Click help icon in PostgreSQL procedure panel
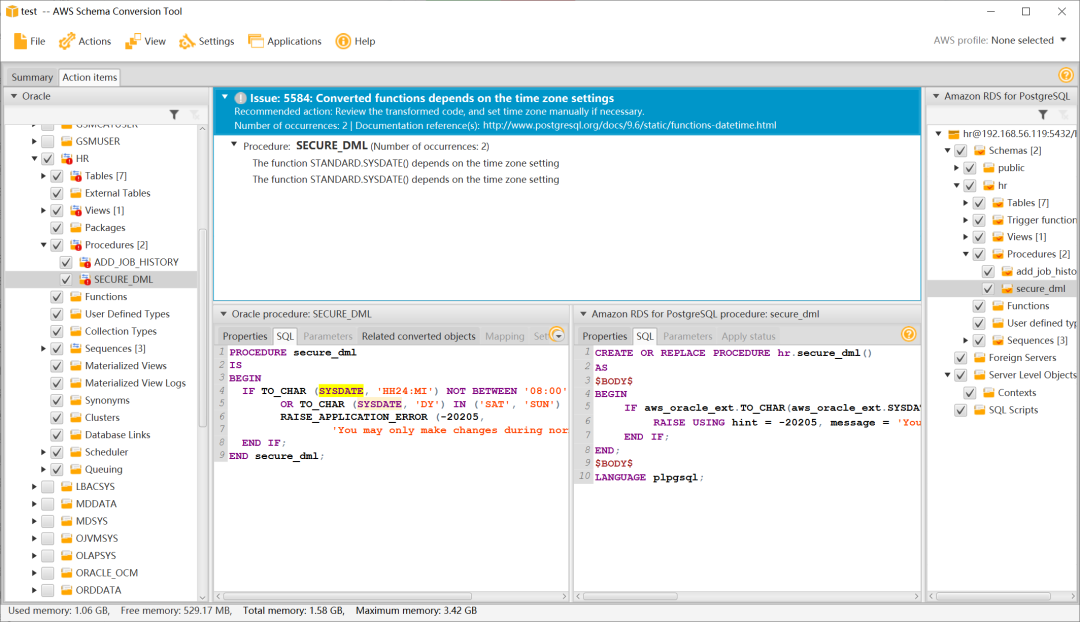 tap(909, 335)
